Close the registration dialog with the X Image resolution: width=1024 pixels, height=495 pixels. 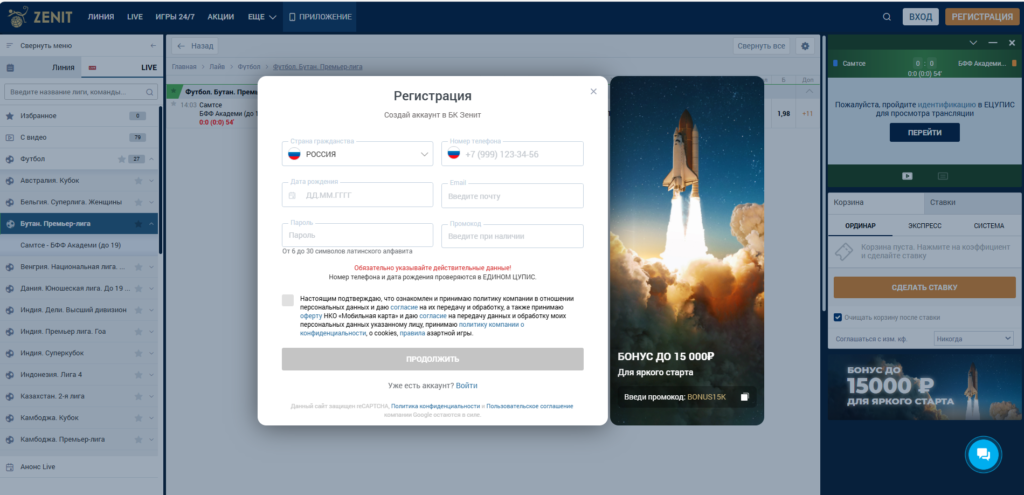coord(594,91)
